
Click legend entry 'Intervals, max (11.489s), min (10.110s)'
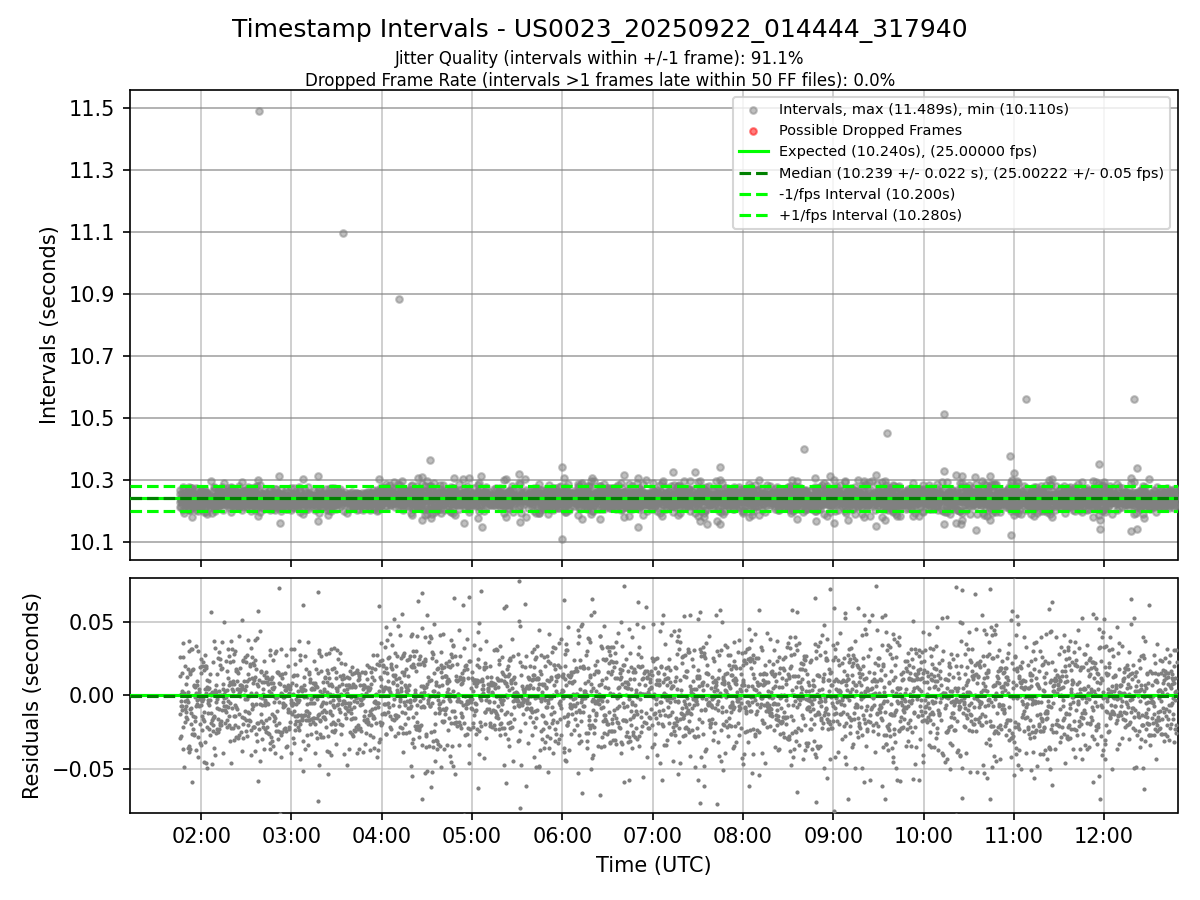923,109
